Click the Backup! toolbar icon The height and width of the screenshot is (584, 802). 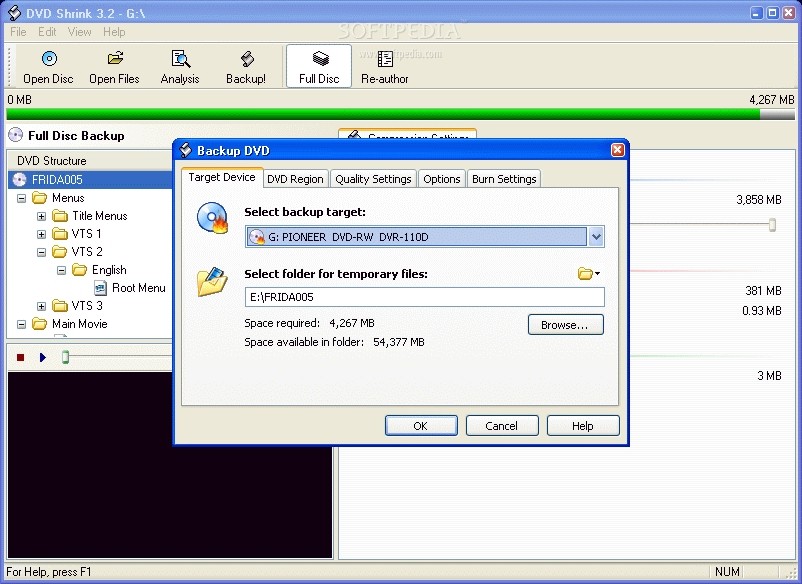246,67
